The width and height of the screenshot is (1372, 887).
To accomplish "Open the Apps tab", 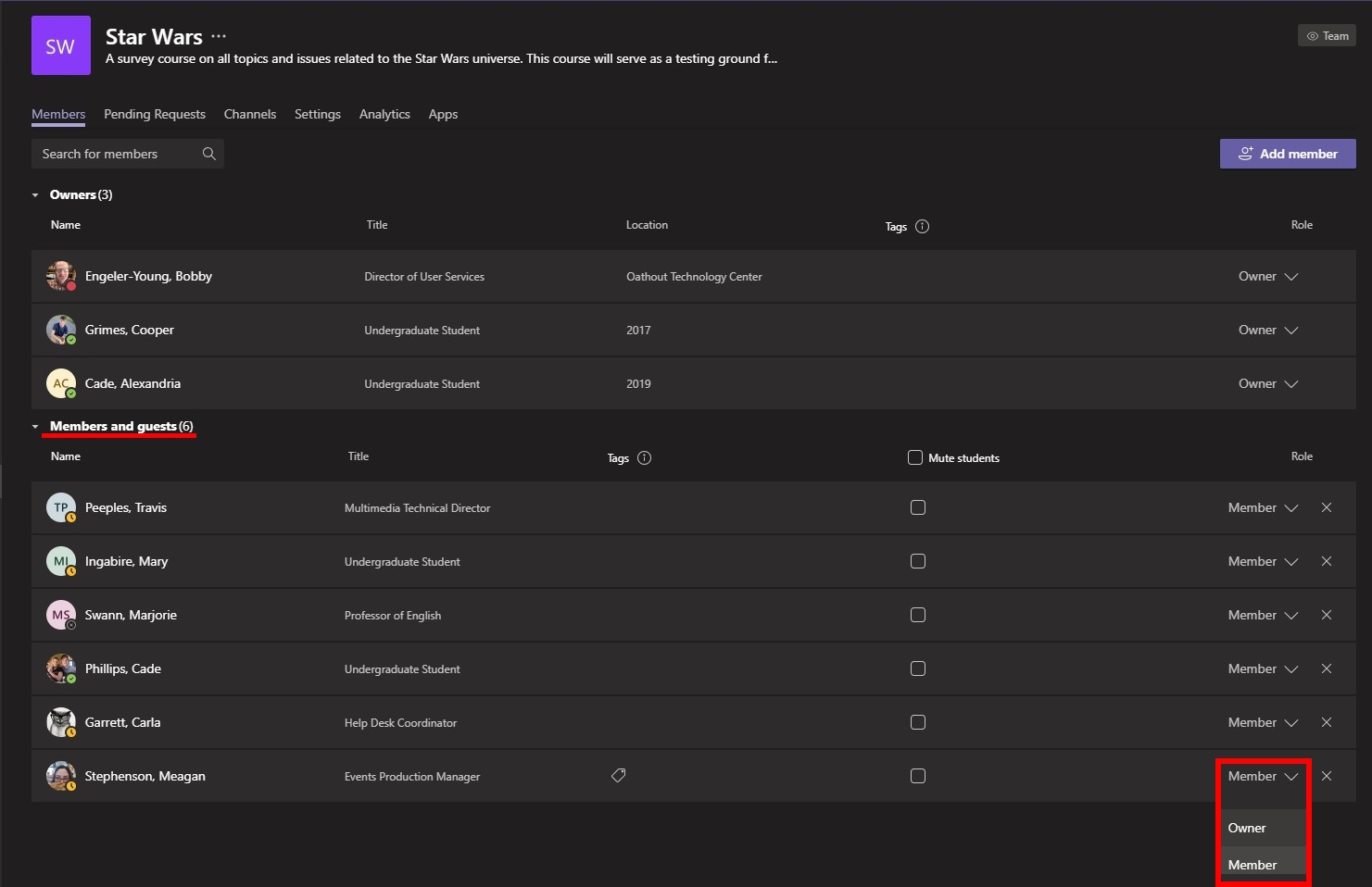I will [443, 114].
